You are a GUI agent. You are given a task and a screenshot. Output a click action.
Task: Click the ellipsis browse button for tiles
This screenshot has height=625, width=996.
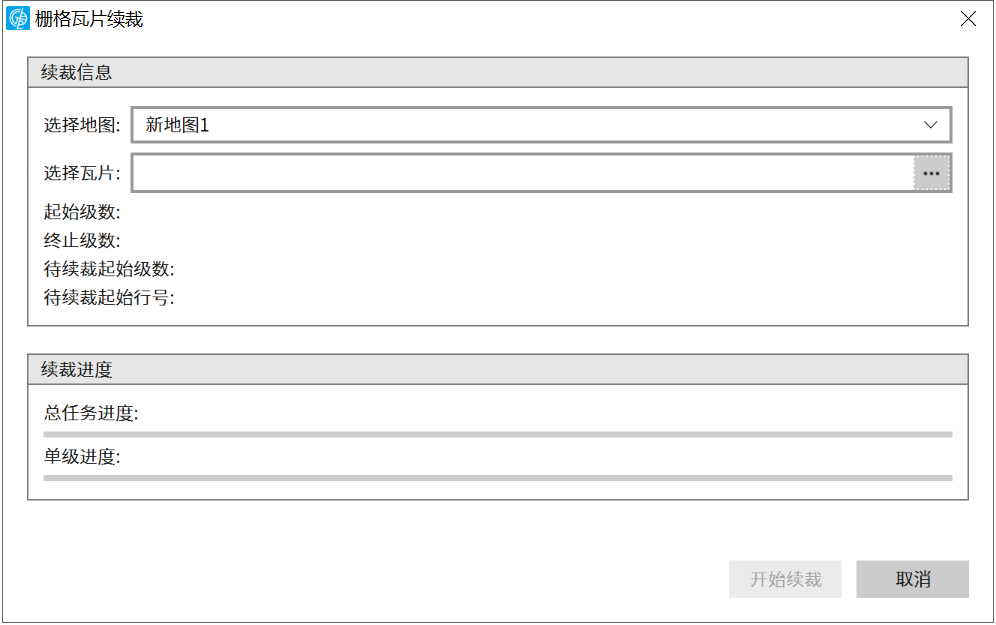pyautogui.click(x=931, y=173)
